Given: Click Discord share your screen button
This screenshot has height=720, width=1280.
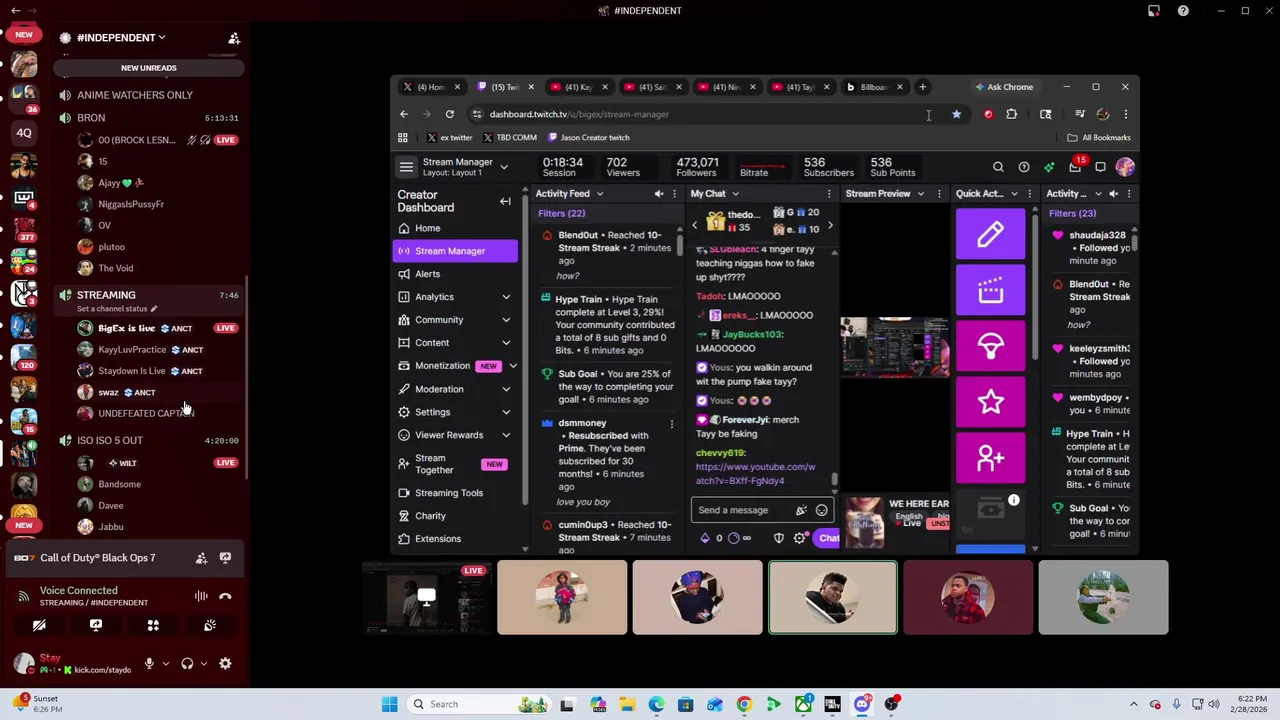Looking at the screenshot, I should [96, 625].
